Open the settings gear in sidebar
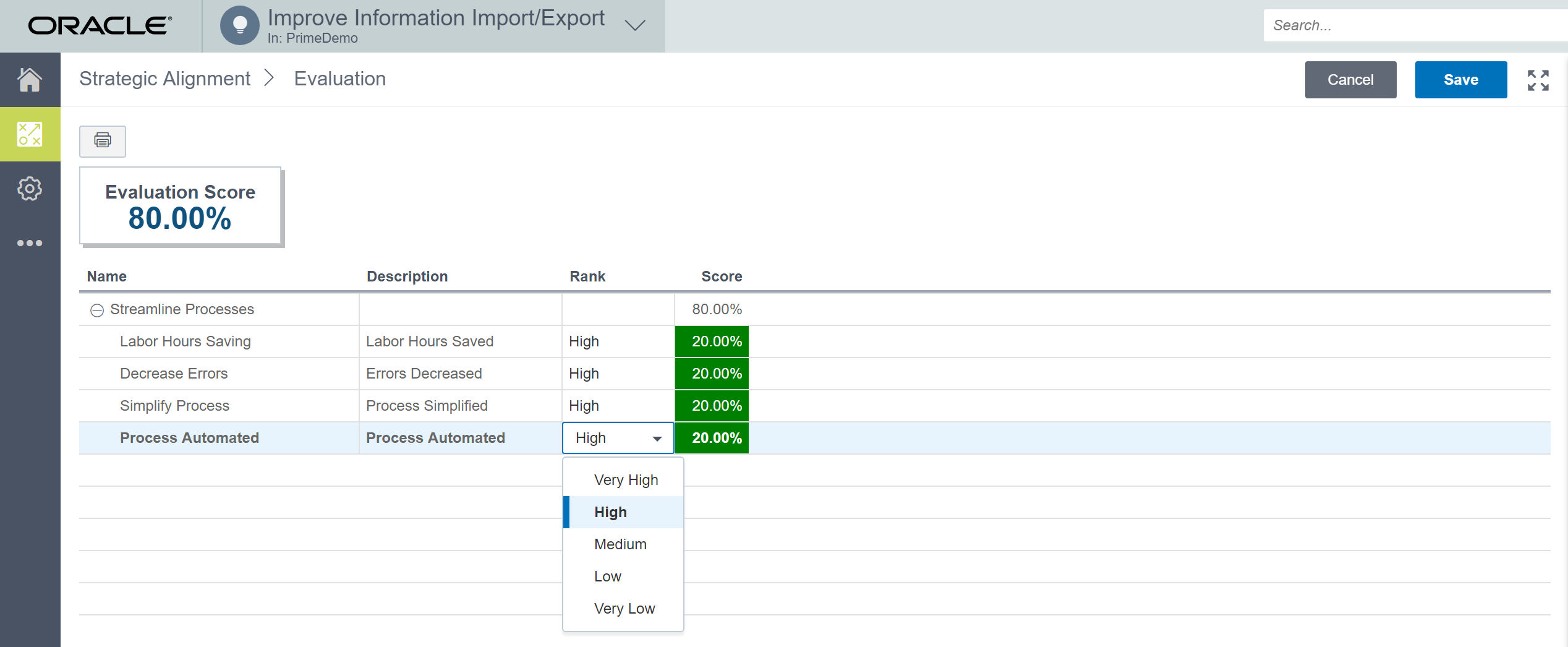This screenshot has height=647, width=1568. tap(30, 189)
